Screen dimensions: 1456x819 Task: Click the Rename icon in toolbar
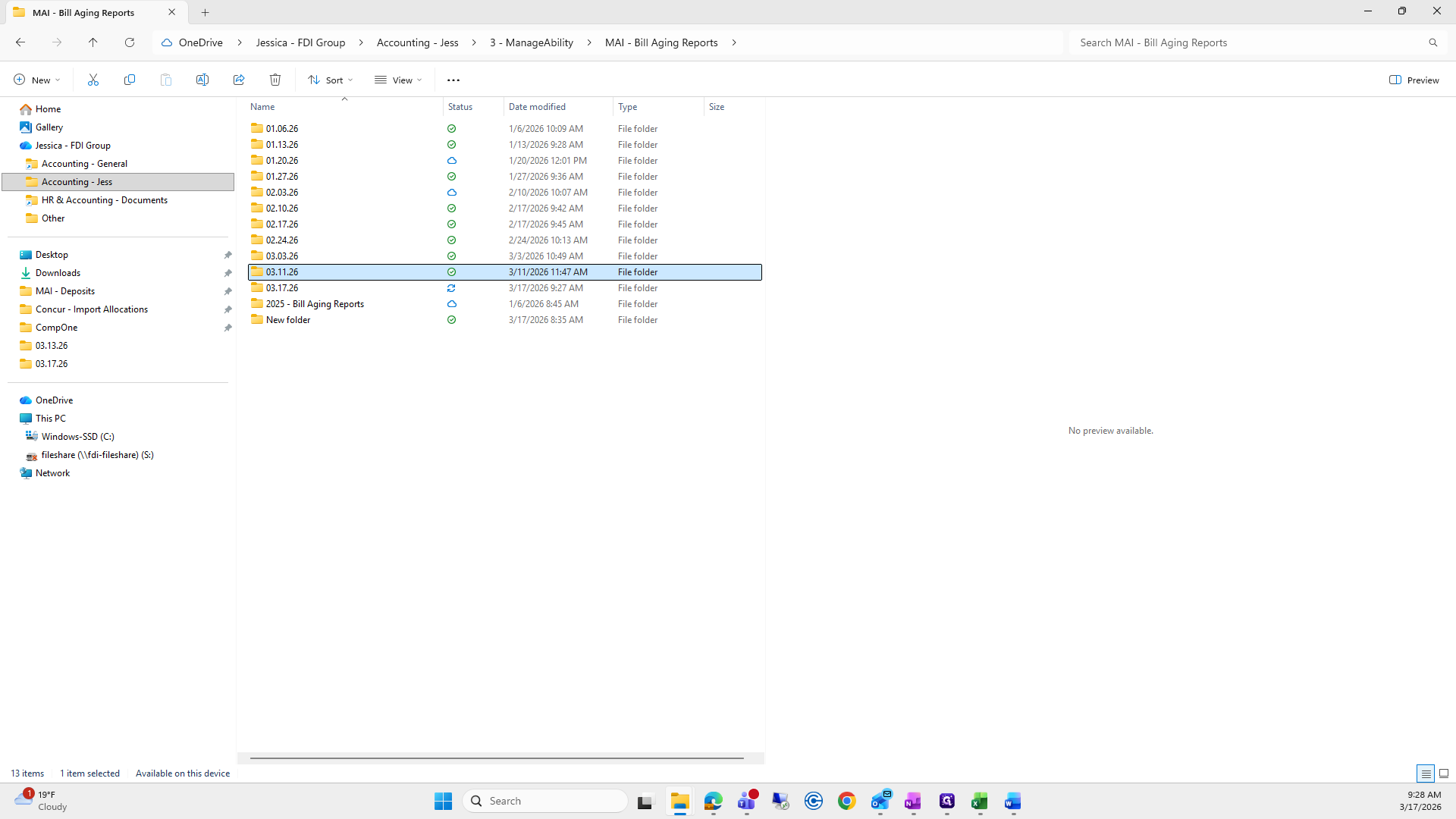[x=202, y=80]
